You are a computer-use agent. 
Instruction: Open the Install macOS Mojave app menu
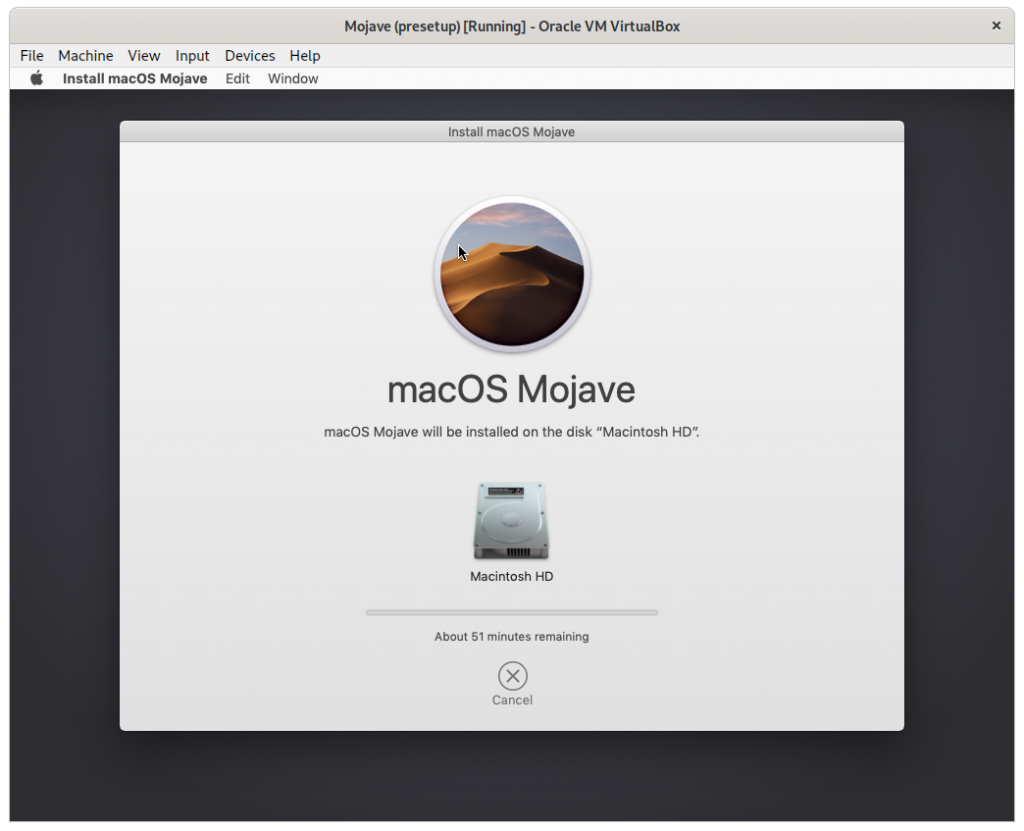click(135, 79)
